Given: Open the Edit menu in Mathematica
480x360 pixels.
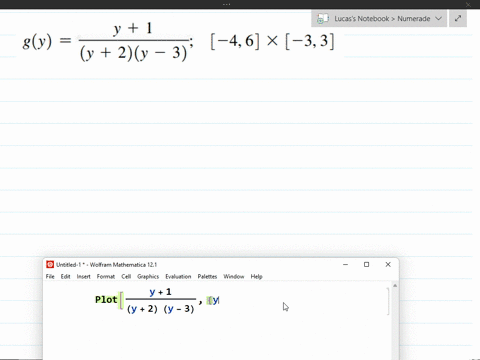Looking at the screenshot, I should click(x=65, y=276).
